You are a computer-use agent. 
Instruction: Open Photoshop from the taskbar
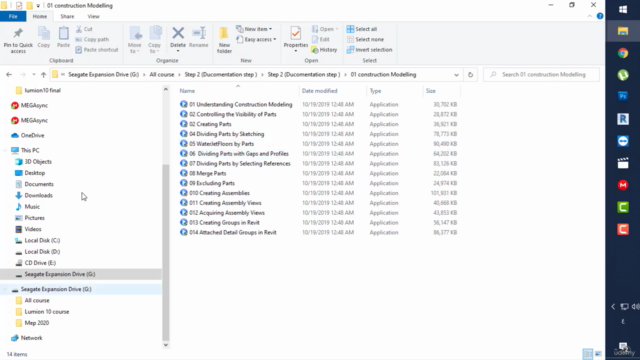[623, 96]
